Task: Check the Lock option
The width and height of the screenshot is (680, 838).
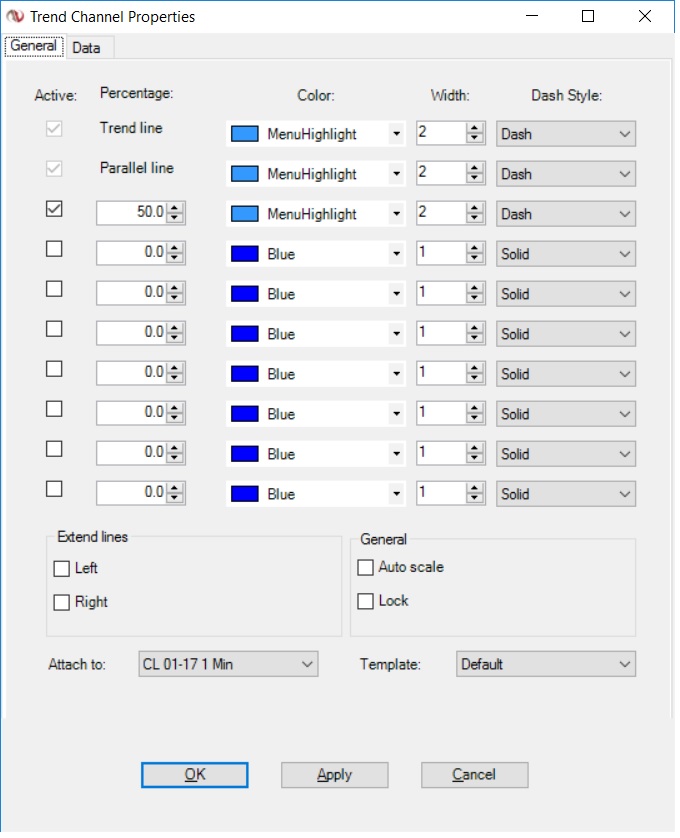Action: tap(366, 602)
